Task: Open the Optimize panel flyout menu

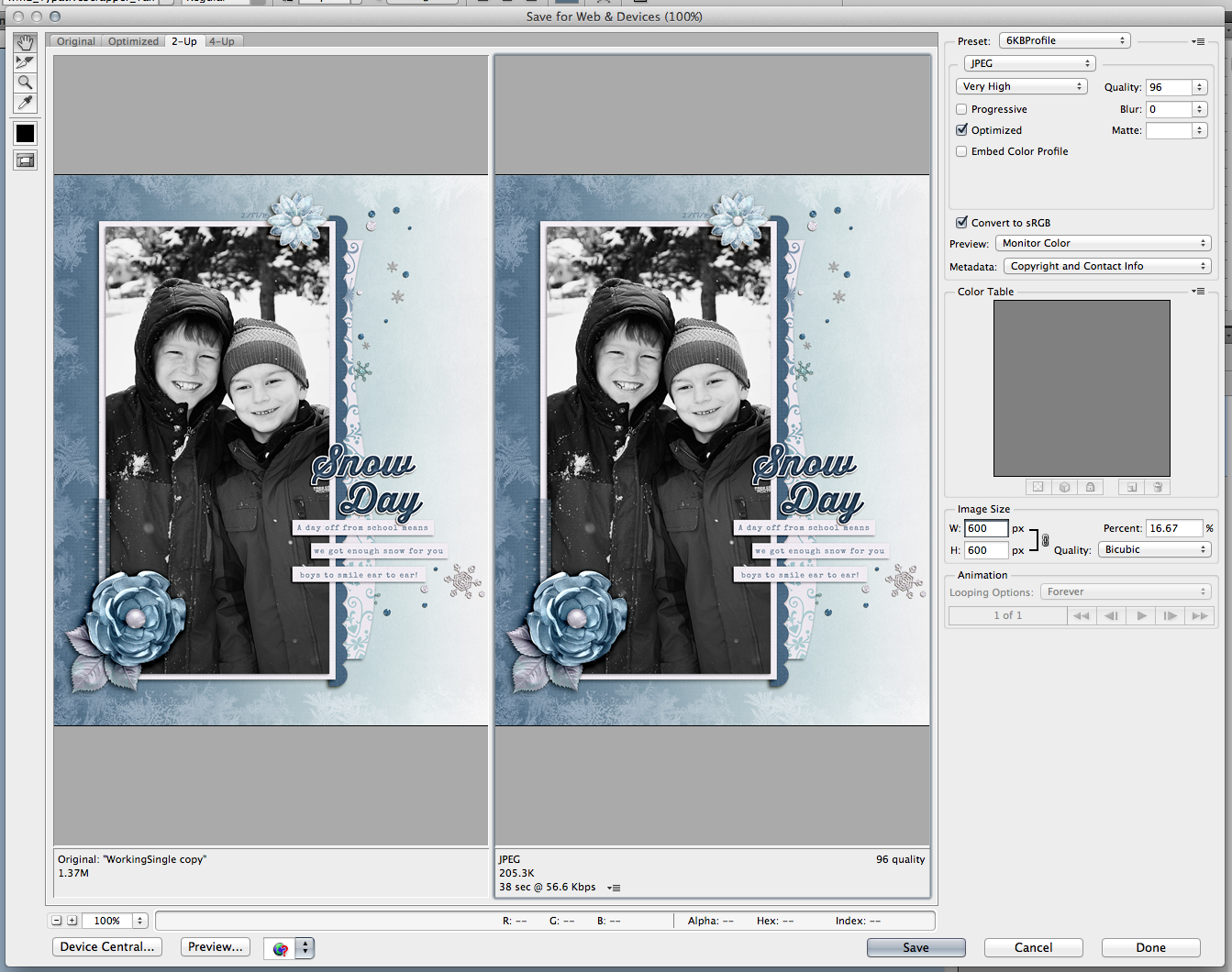Action: 1198,41
